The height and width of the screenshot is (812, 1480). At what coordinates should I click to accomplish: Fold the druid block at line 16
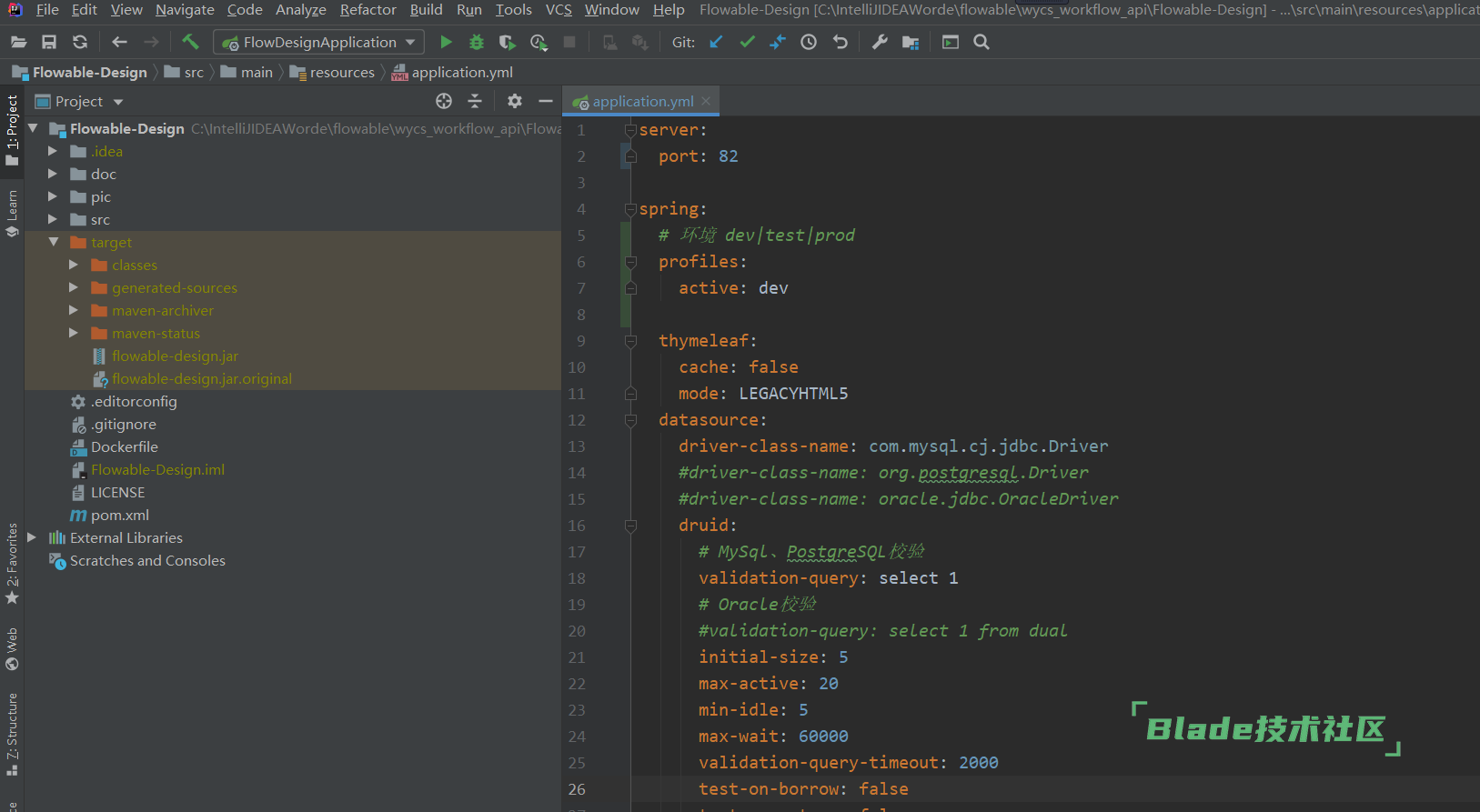pos(629,526)
